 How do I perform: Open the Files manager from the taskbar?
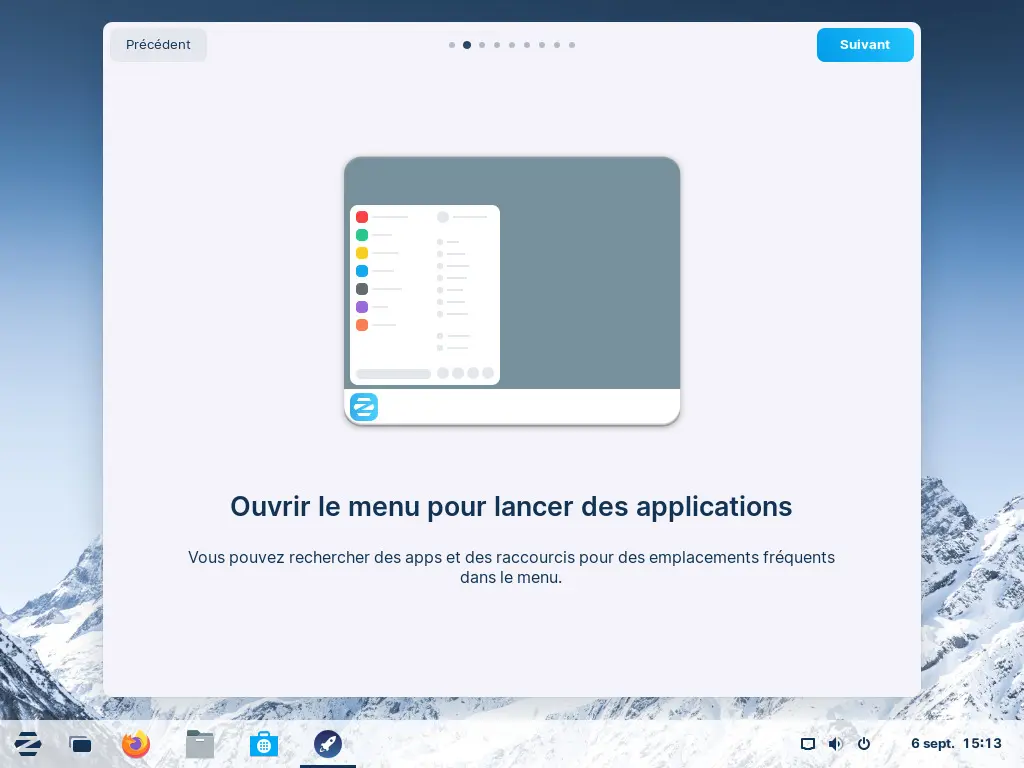coord(200,744)
